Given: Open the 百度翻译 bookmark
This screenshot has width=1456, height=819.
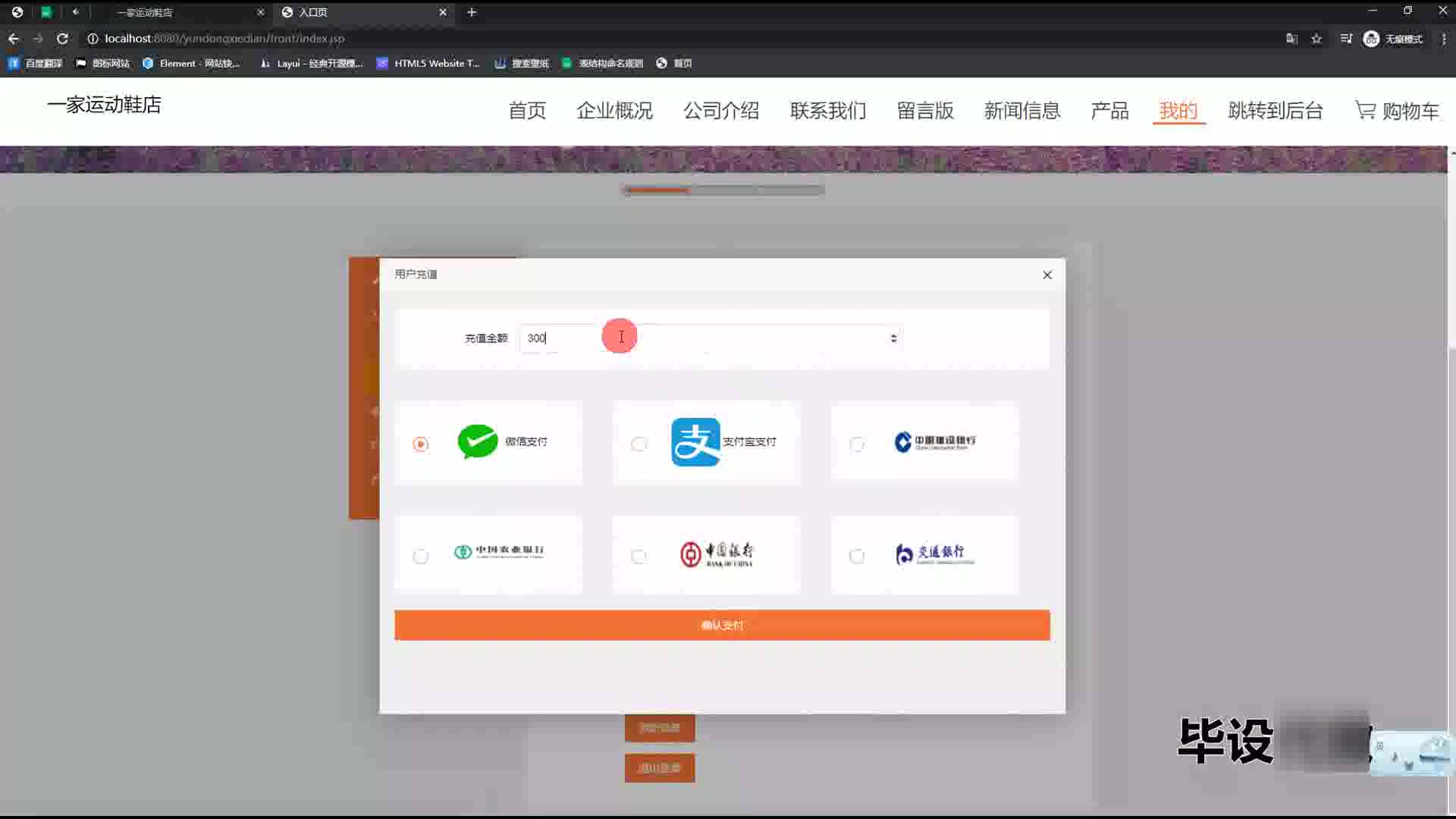Looking at the screenshot, I should click(36, 63).
